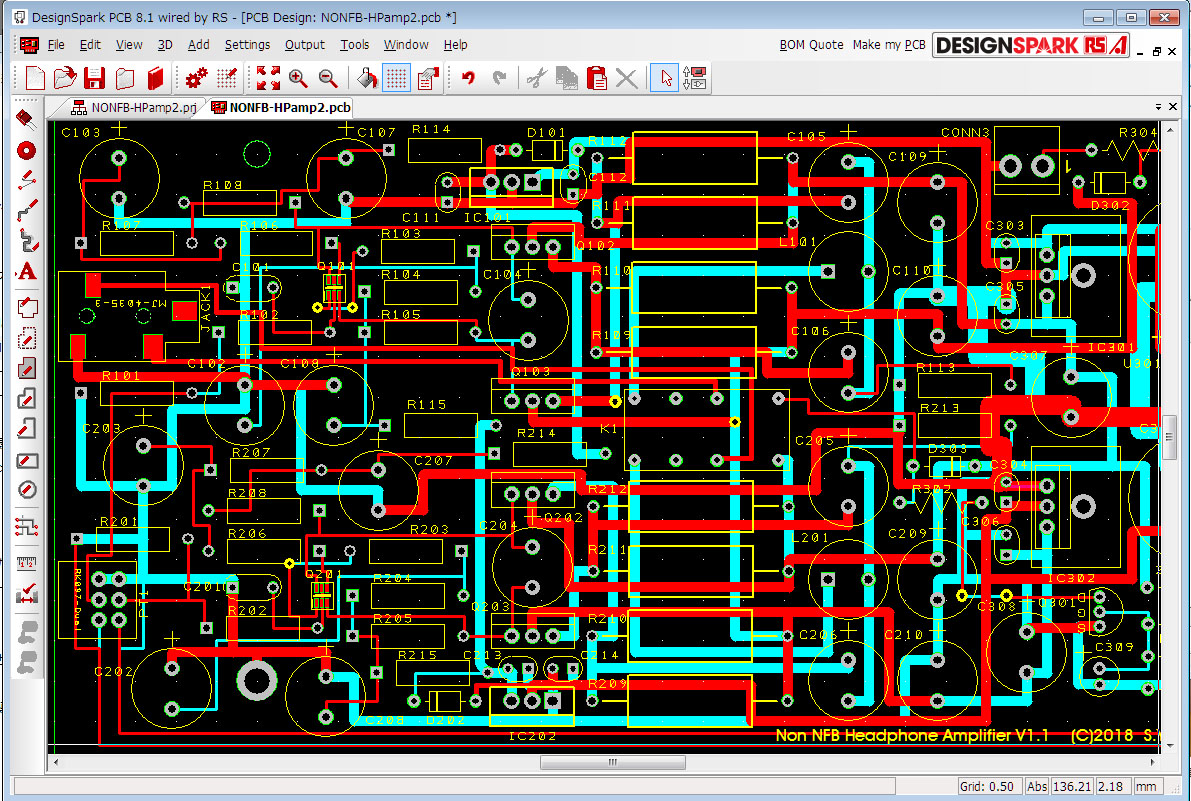Click the Save (floppy disk) icon

pos(95,78)
